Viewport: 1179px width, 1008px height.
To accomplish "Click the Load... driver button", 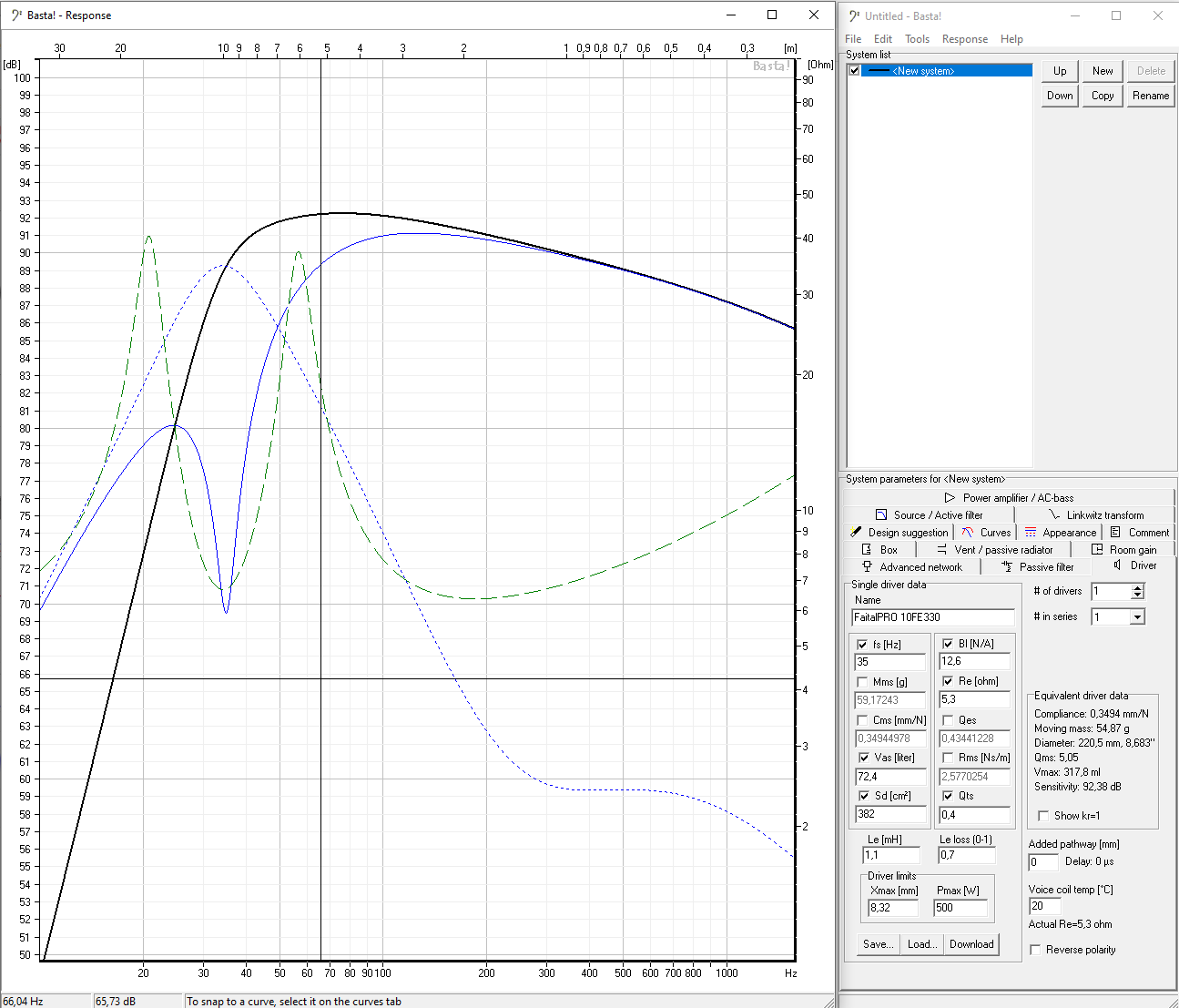I will click(x=922, y=944).
